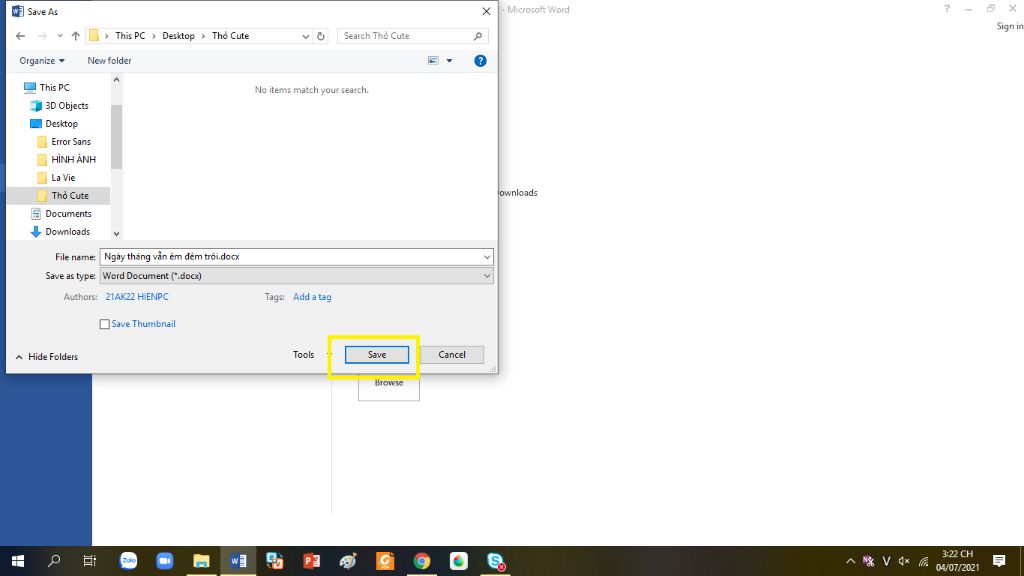Screen dimensions: 1024x576
Task: Click Sign in in Word window
Action: coord(1010,26)
